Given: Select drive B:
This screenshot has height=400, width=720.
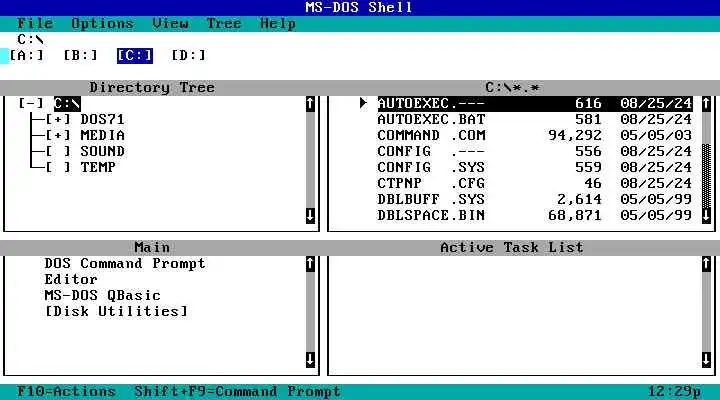Looking at the screenshot, I should pyautogui.click(x=80, y=56).
